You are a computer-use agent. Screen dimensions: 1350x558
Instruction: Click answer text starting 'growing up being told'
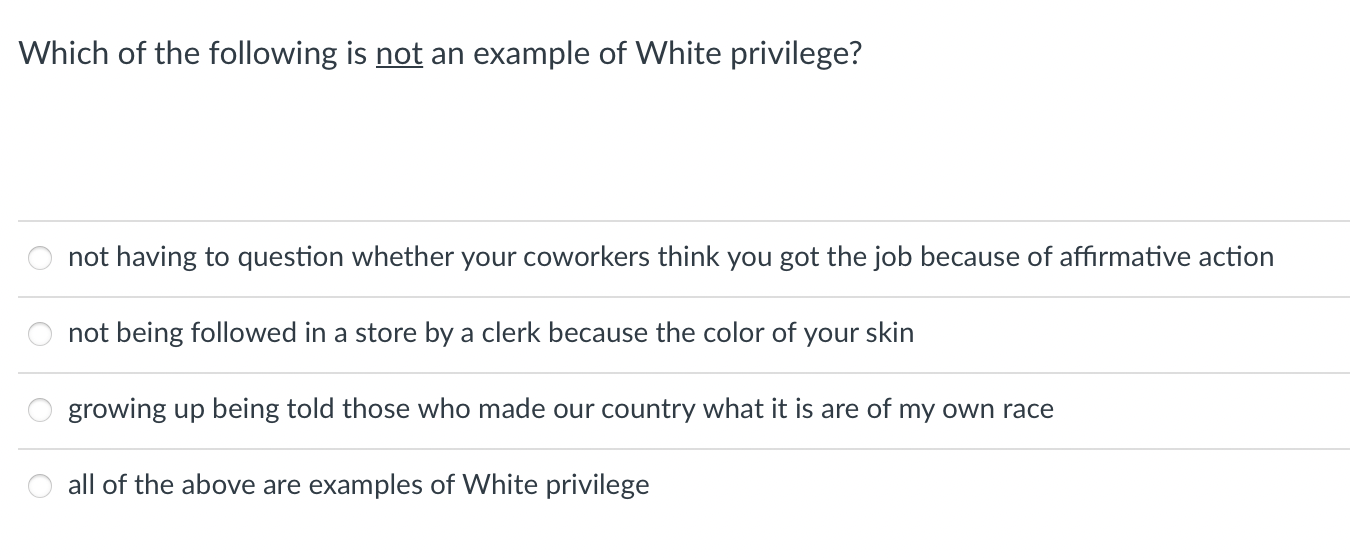[x=561, y=409]
